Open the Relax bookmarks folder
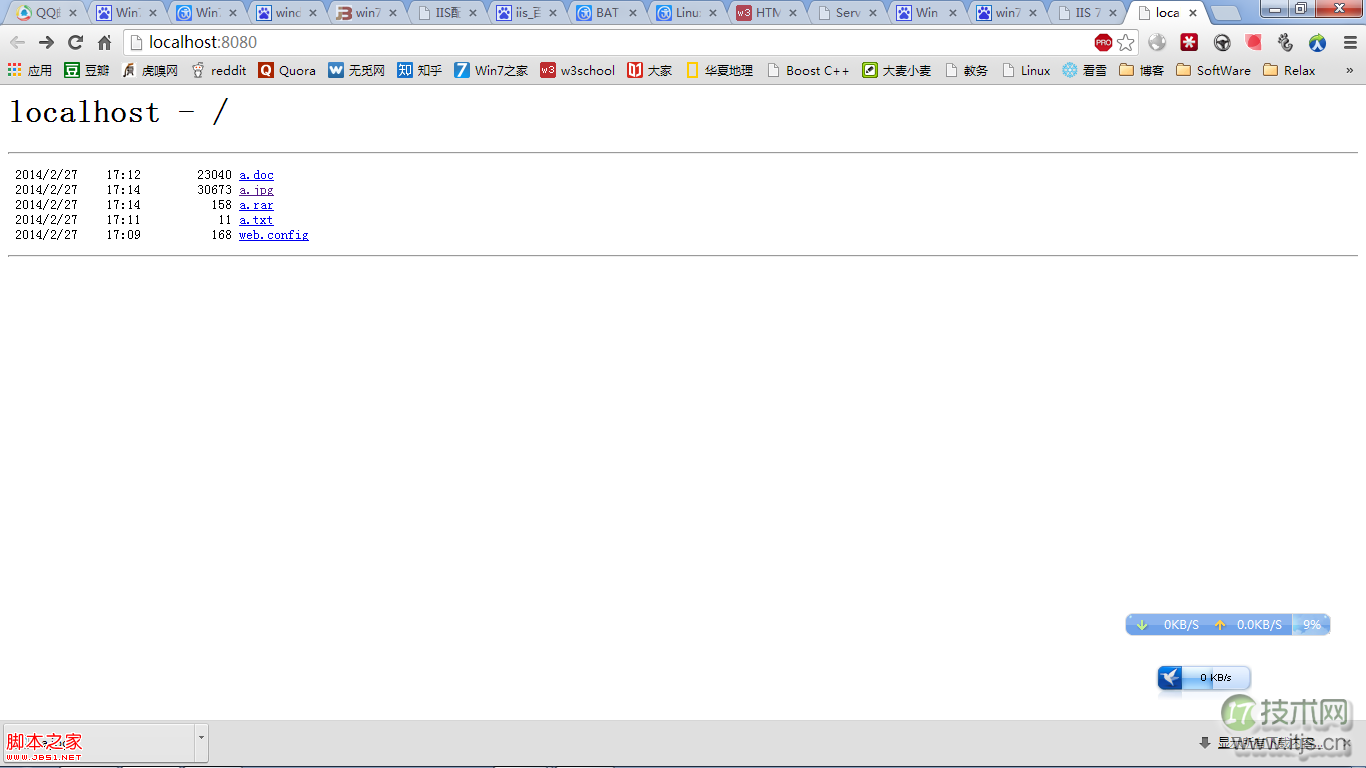The image size is (1366, 768). tap(1290, 70)
